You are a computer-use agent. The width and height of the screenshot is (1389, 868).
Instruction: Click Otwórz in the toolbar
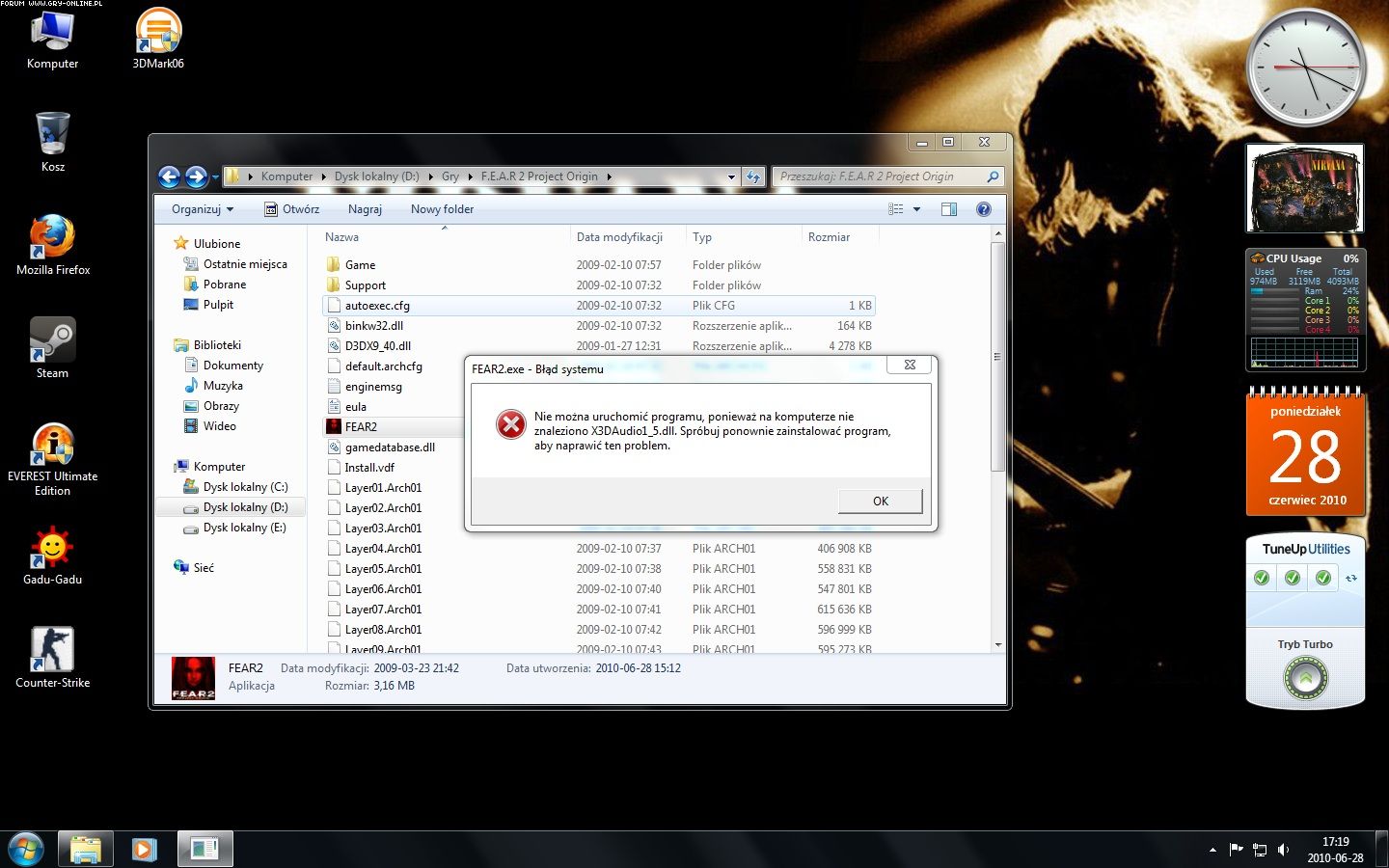pos(291,209)
